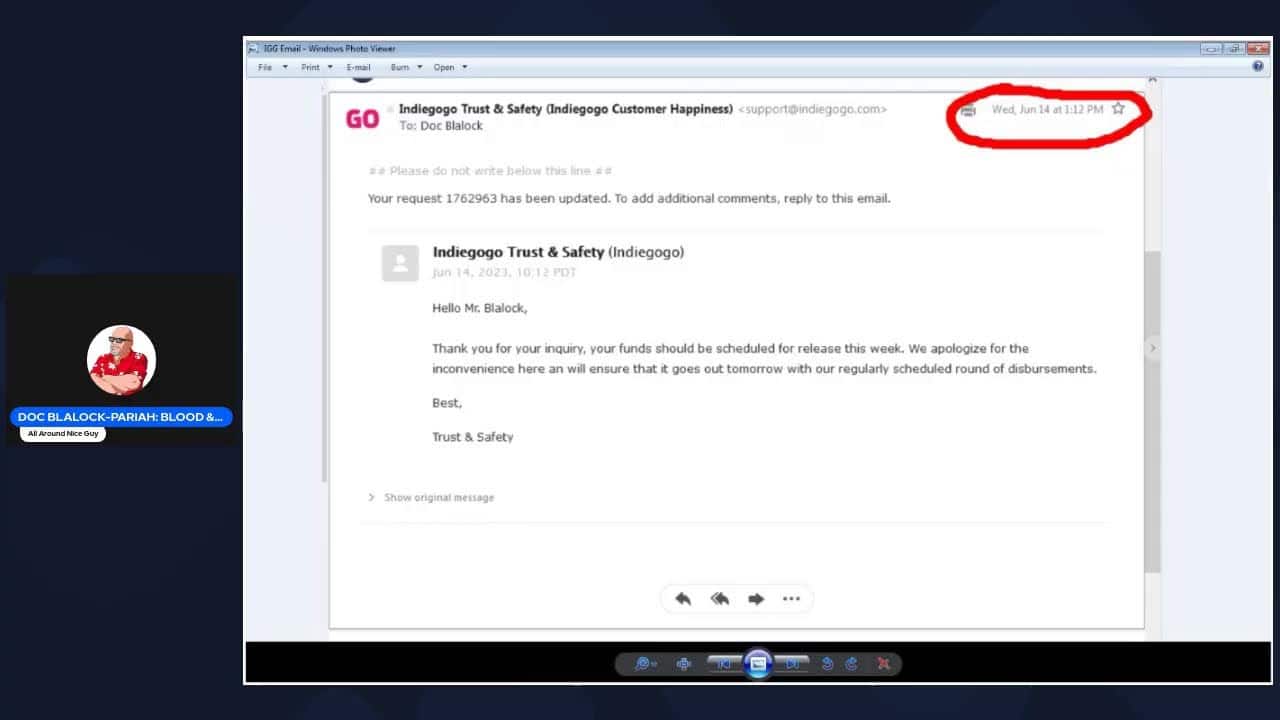Click the E-mail toolbar item

click(x=358, y=67)
